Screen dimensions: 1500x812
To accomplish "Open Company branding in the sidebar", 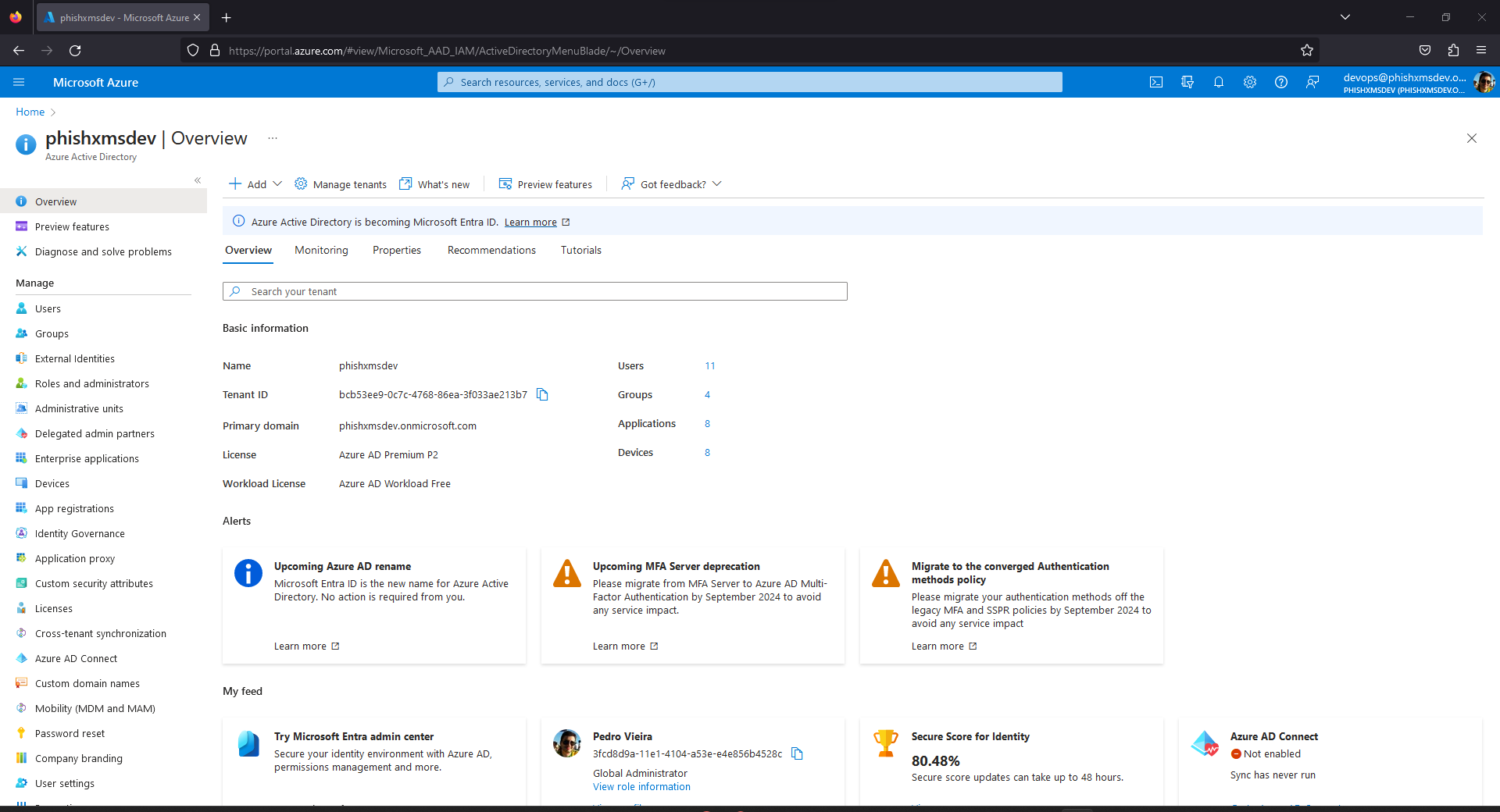I will tap(103, 758).
